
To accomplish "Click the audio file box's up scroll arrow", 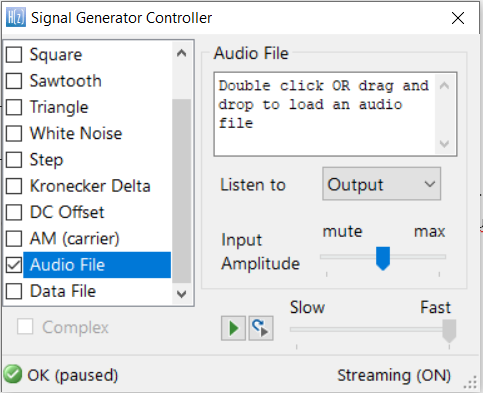I will 444,86.
